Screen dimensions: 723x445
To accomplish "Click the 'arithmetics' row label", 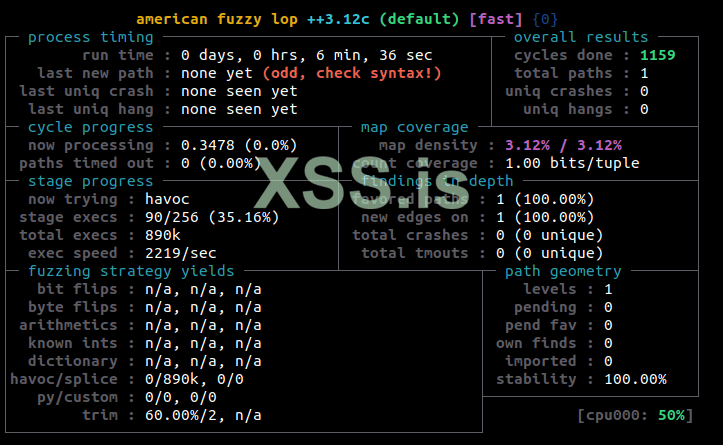I will point(68,325).
